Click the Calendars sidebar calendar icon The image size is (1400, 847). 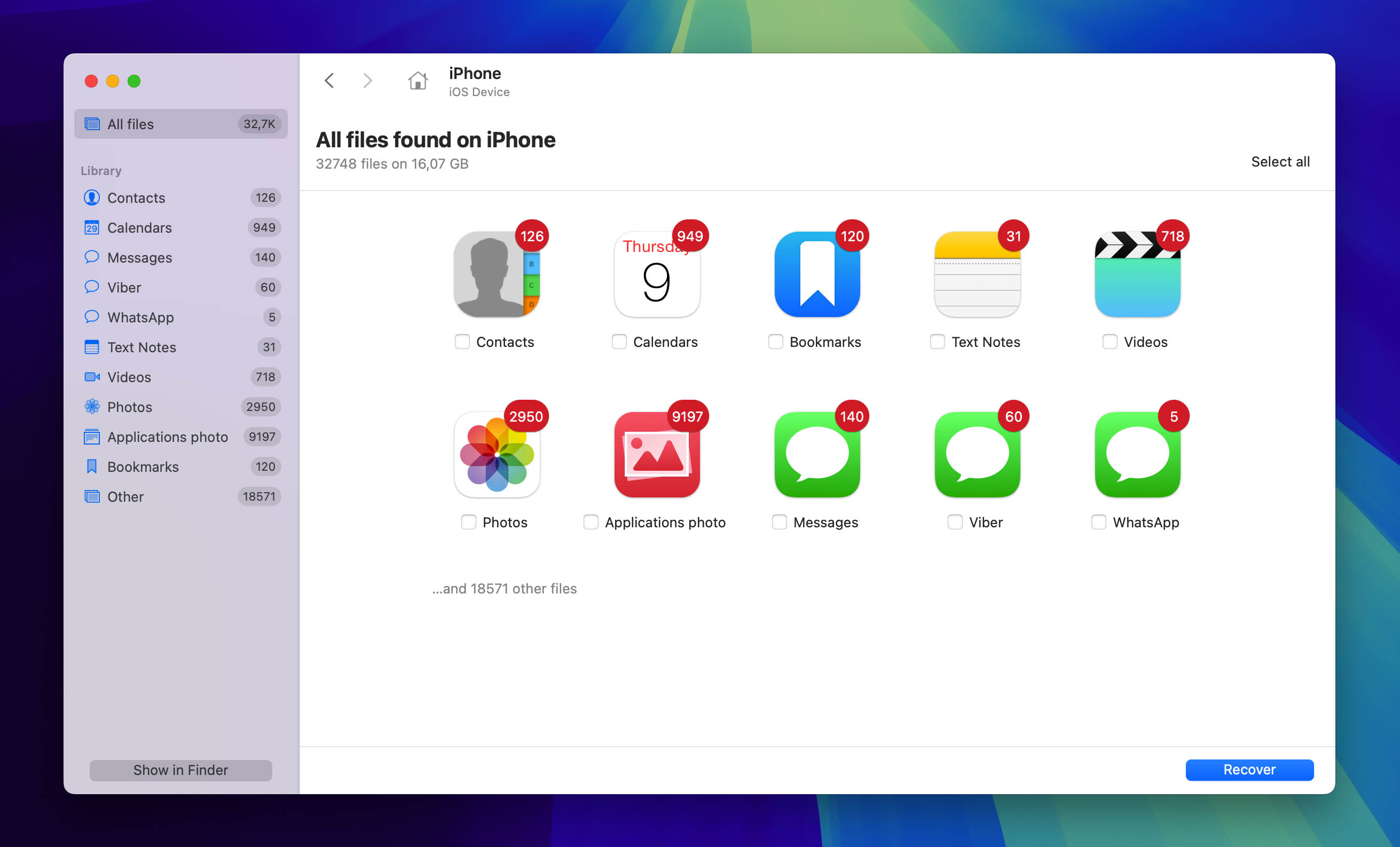tap(91, 227)
